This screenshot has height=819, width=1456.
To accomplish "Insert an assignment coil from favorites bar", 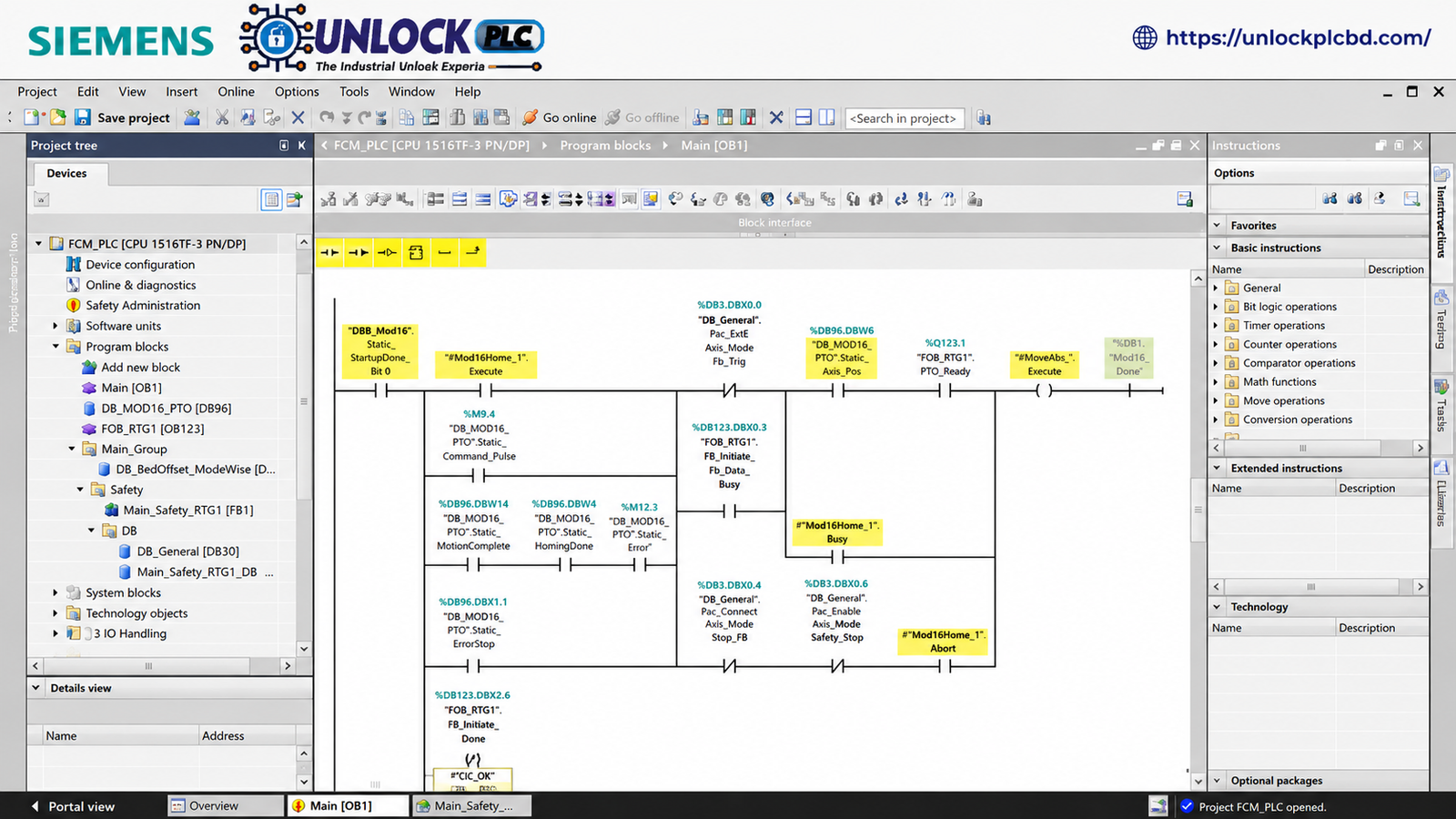I will tap(387, 252).
